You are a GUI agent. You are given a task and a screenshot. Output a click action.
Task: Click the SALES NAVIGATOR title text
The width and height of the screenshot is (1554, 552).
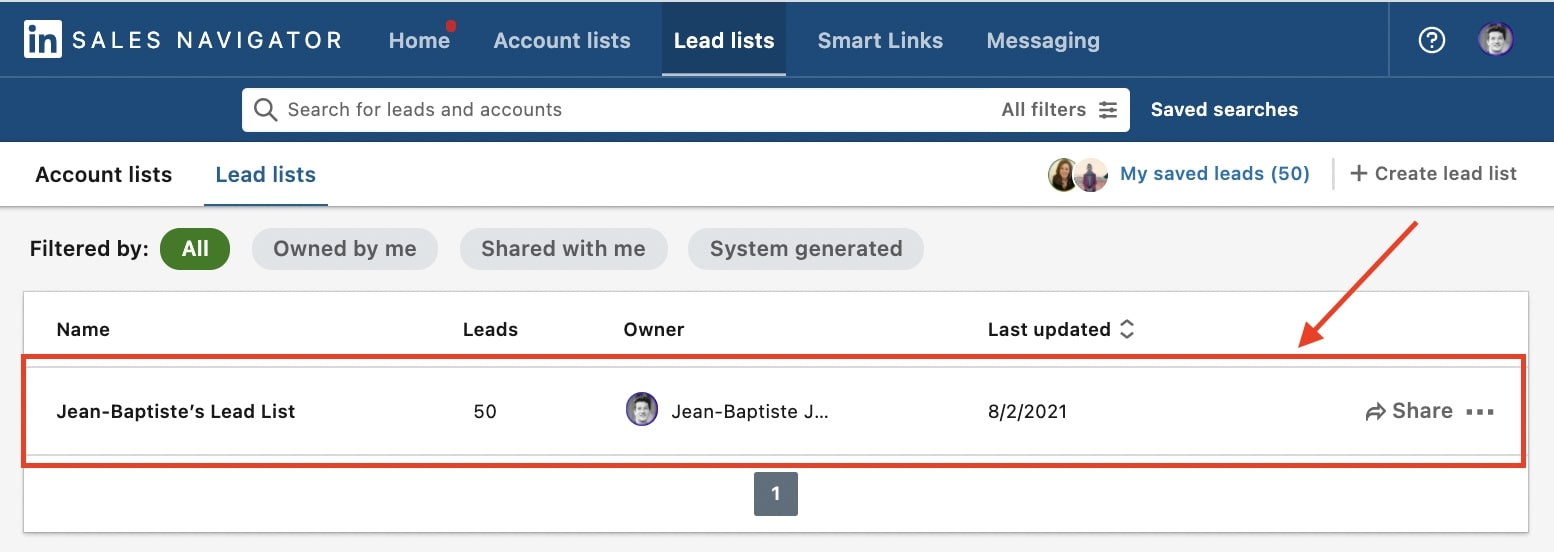click(208, 41)
